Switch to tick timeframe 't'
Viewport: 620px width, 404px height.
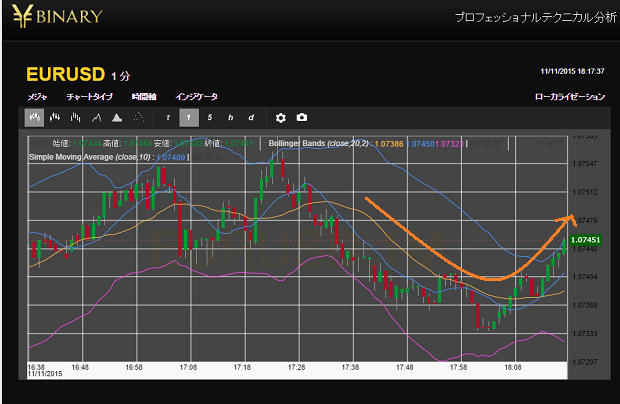pyautogui.click(x=168, y=118)
